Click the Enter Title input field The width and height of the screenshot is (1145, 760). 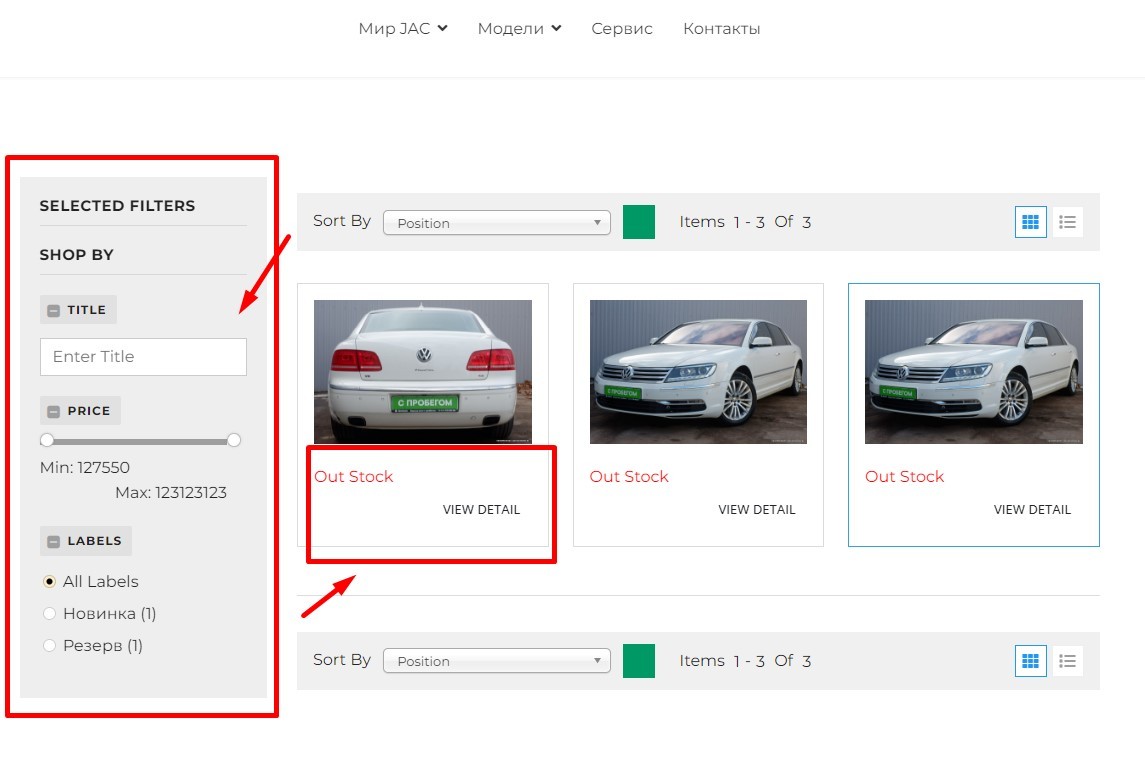143,357
